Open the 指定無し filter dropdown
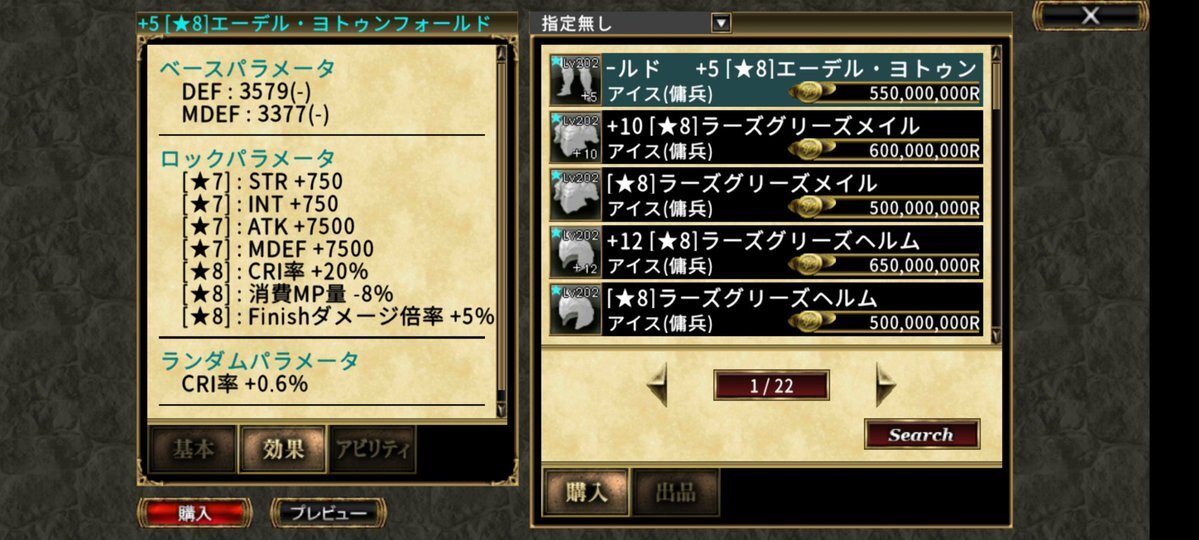The width and height of the screenshot is (1199, 540). (x=721, y=24)
